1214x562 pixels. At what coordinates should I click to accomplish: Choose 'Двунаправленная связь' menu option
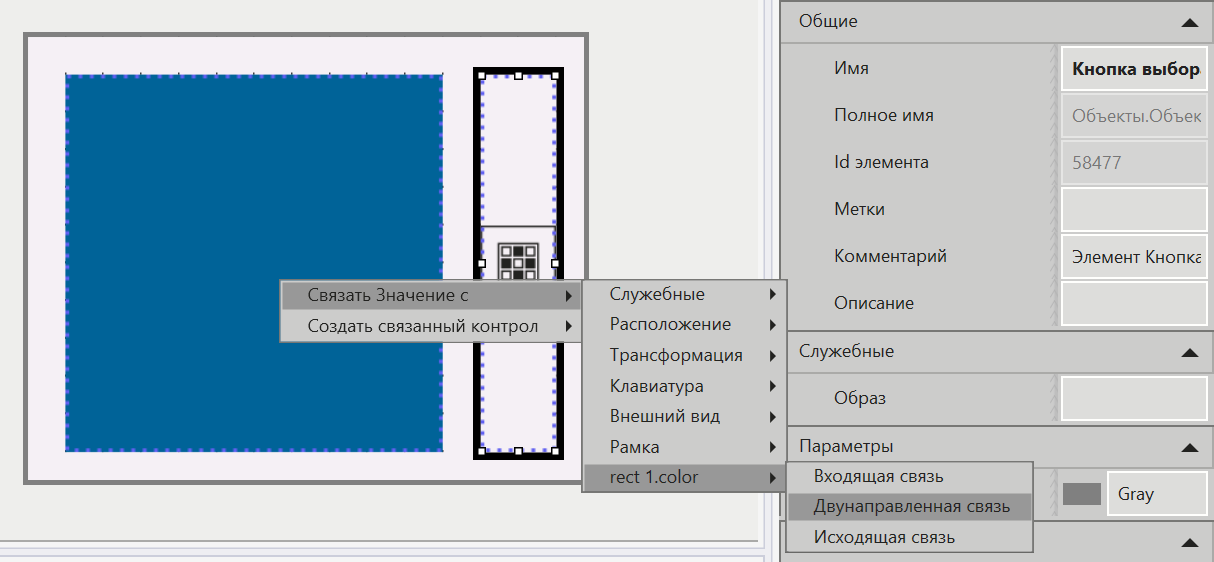911,506
